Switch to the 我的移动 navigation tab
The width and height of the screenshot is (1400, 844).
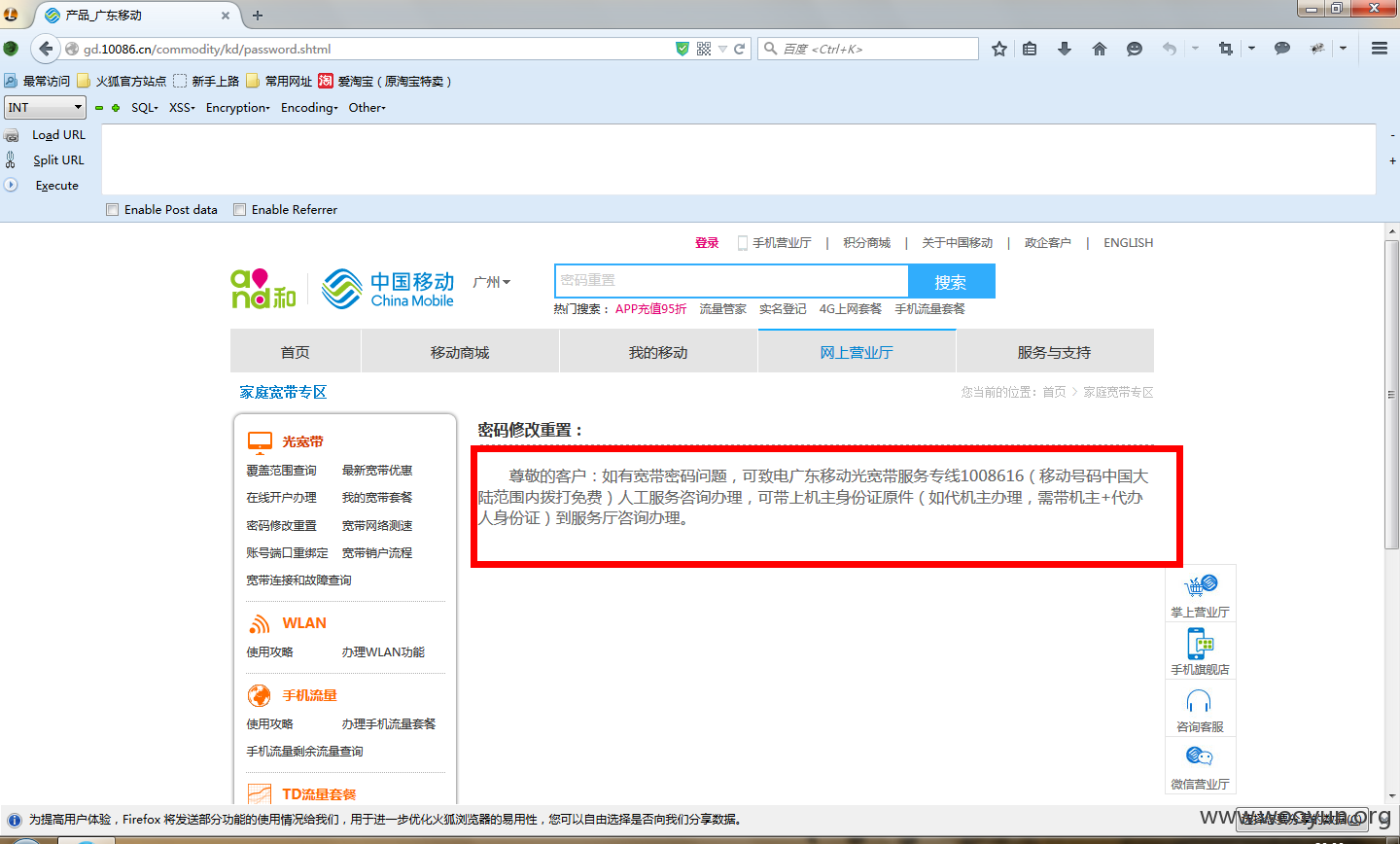(658, 352)
